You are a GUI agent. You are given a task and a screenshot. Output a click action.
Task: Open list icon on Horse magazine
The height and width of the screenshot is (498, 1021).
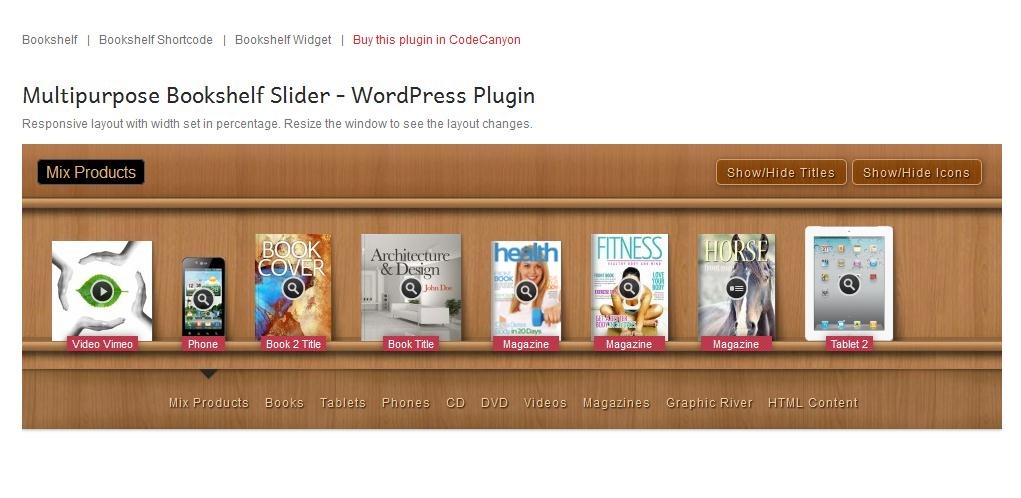tap(736, 288)
